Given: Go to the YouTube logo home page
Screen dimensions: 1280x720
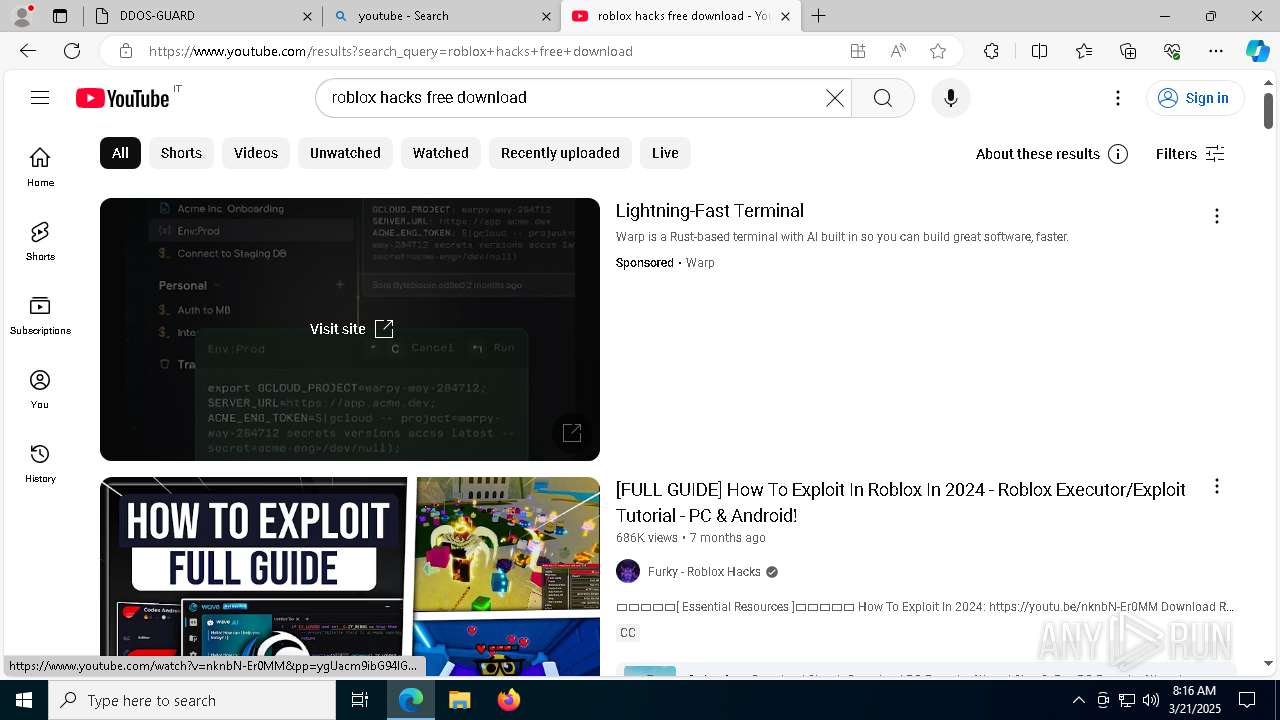Looking at the screenshot, I should [x=123, y=98].
